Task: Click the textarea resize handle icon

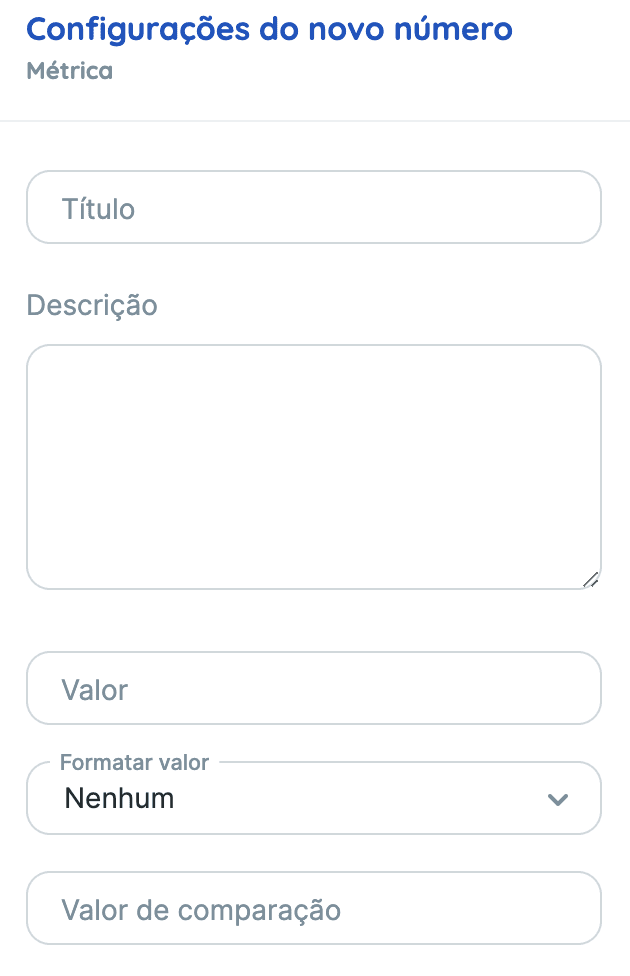Action: pos(591,577)
